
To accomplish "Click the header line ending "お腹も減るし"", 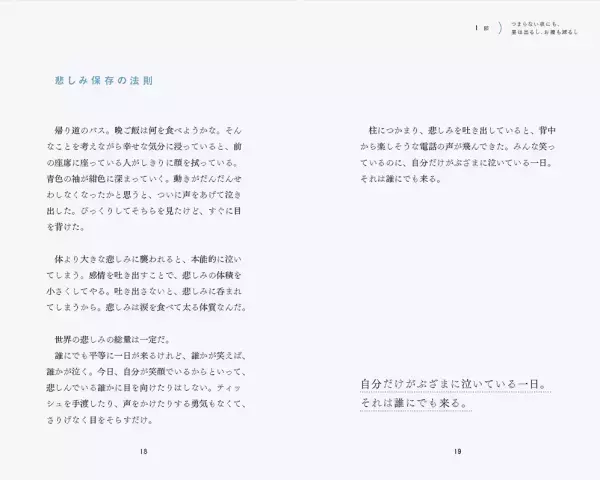I will tap(545, 33).
